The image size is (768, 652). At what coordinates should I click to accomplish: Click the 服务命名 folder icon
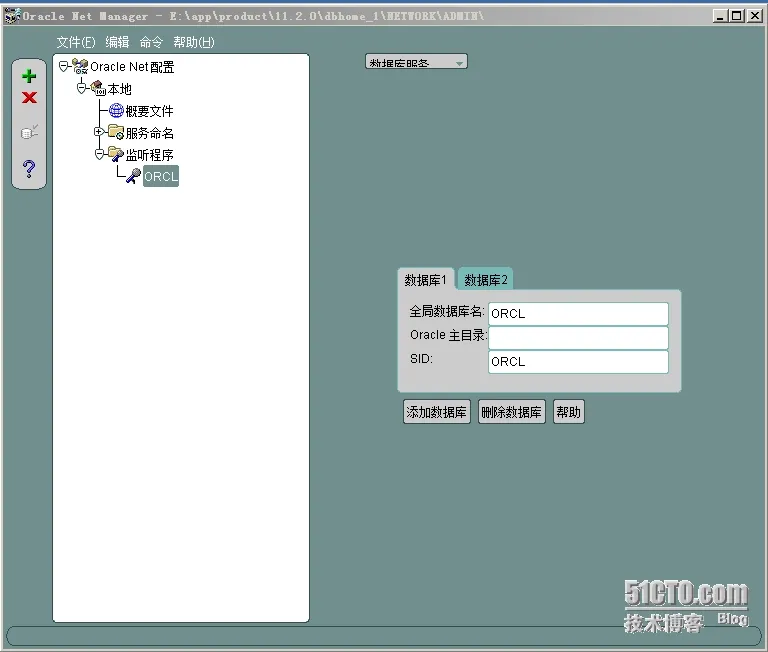click(x=116, y=132)
